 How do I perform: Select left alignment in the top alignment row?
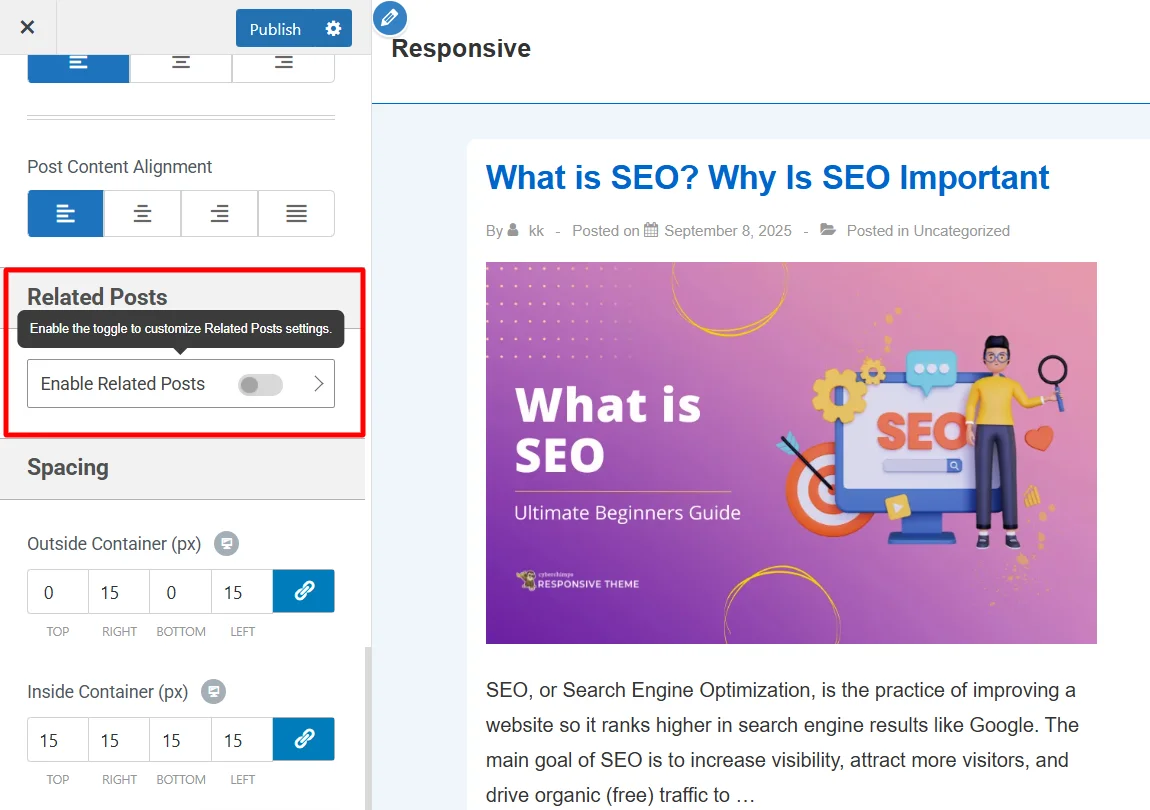pyautogui.click(x=78, y=67)
